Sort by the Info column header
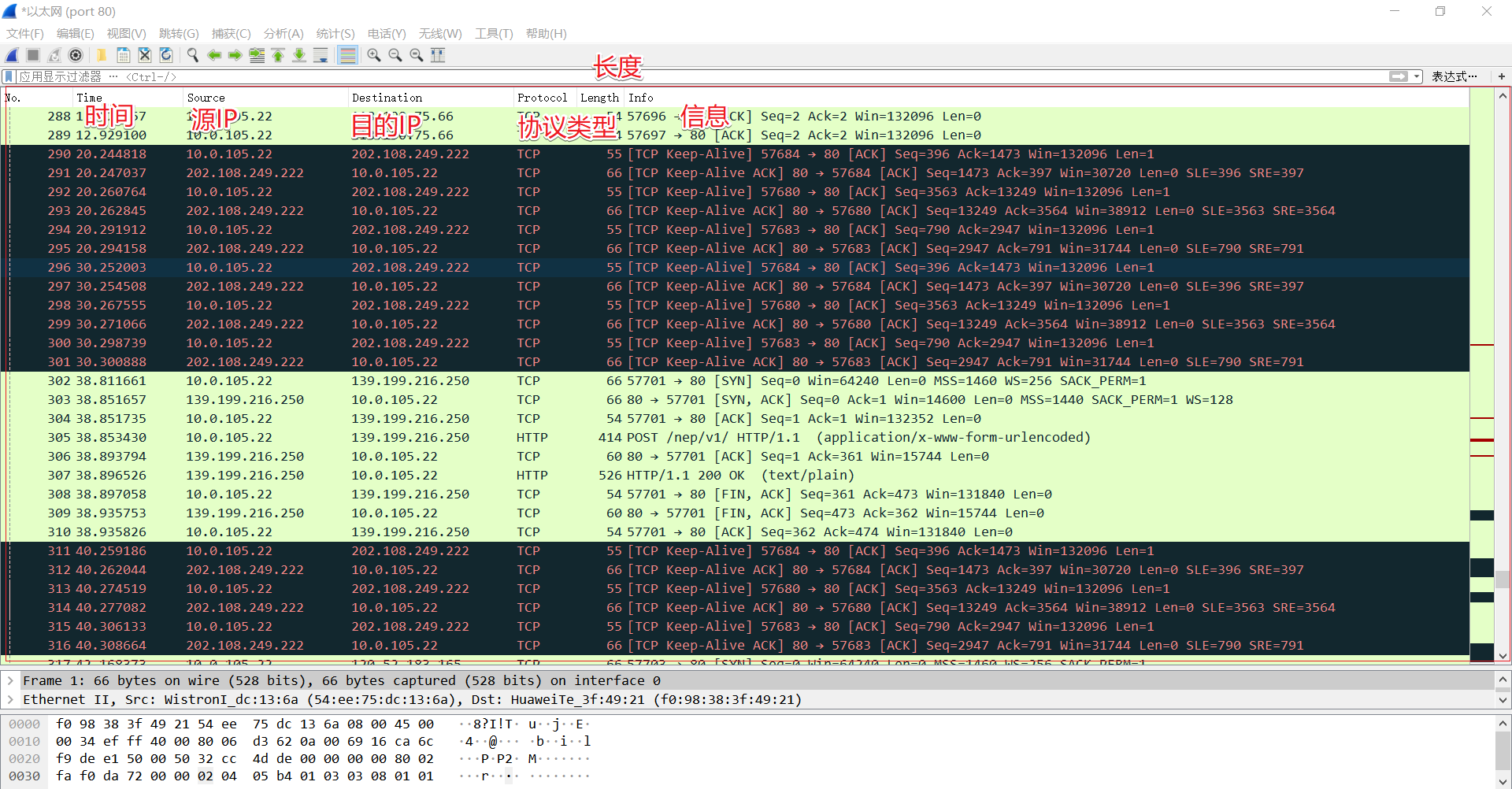 click(1047, 98)
